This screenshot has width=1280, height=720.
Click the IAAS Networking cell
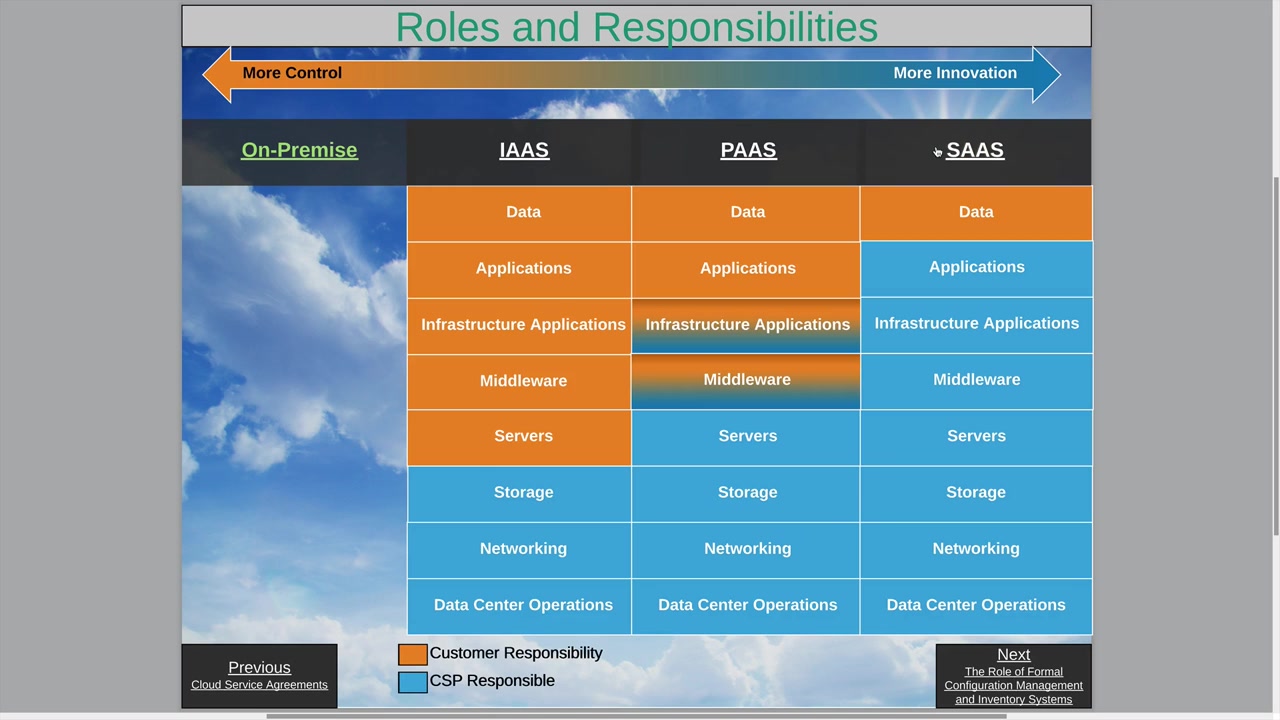tap(519, 550)
